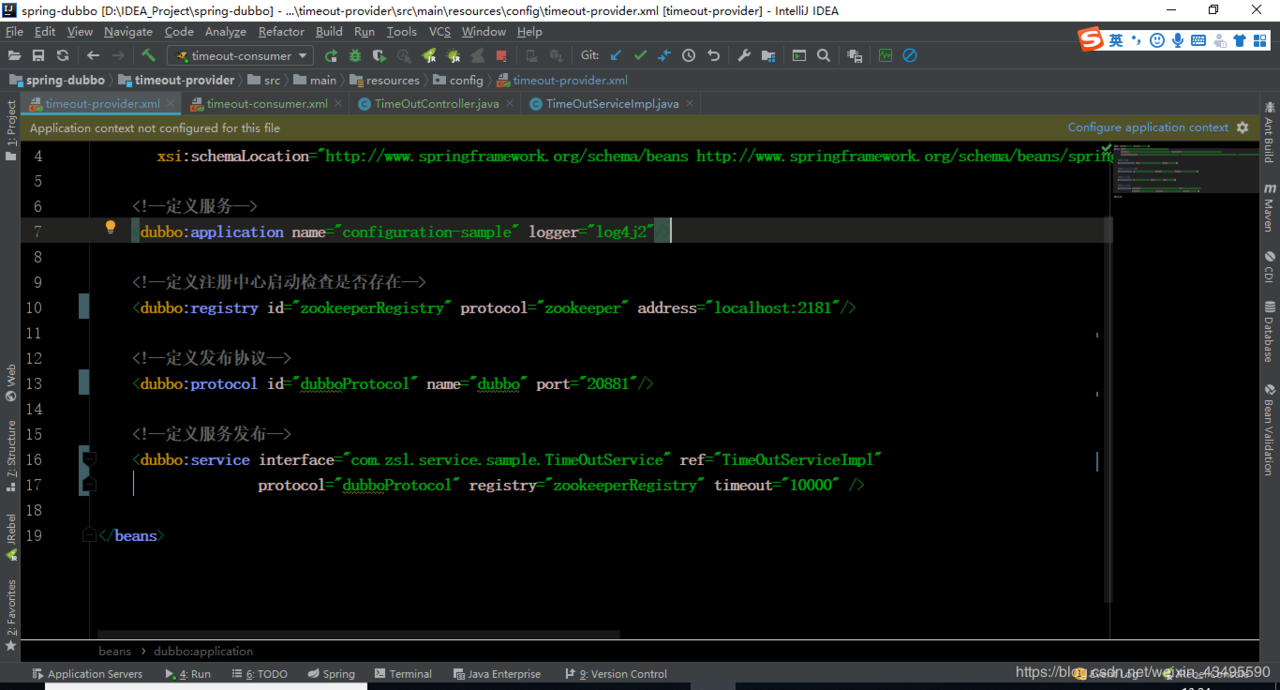
Task: Open the Navigate menu
Action: click(x=128, y=32)
